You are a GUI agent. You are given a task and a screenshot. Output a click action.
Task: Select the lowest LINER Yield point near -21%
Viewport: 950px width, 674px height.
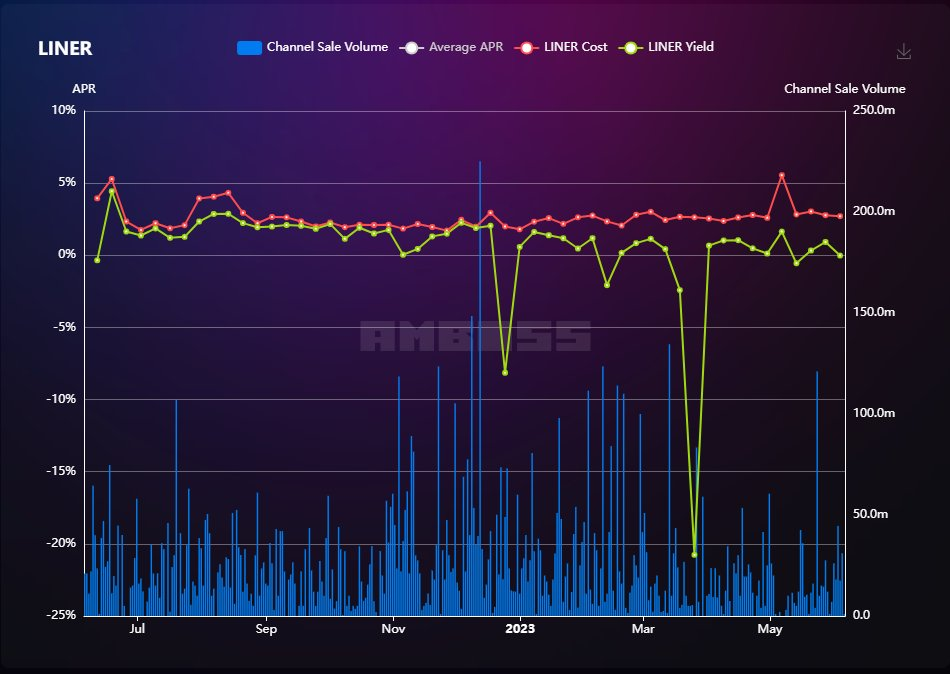[694, 555]
